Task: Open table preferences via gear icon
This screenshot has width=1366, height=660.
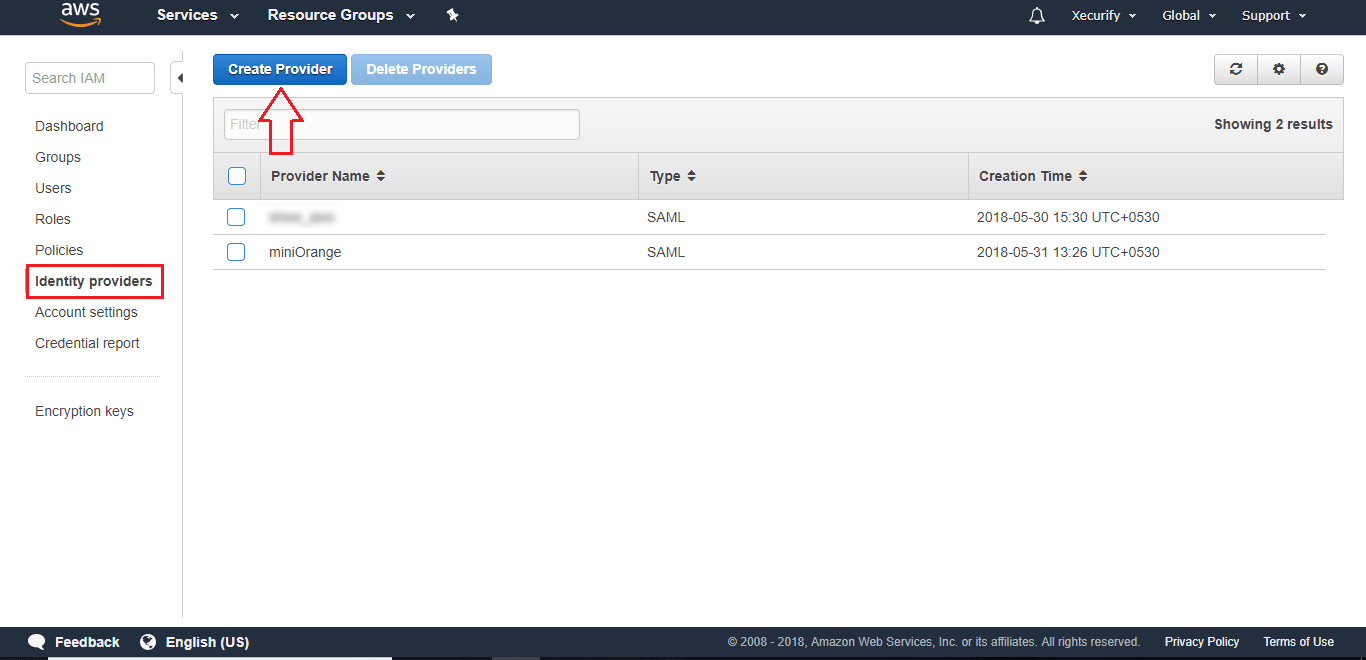Action: point(1278,69)
